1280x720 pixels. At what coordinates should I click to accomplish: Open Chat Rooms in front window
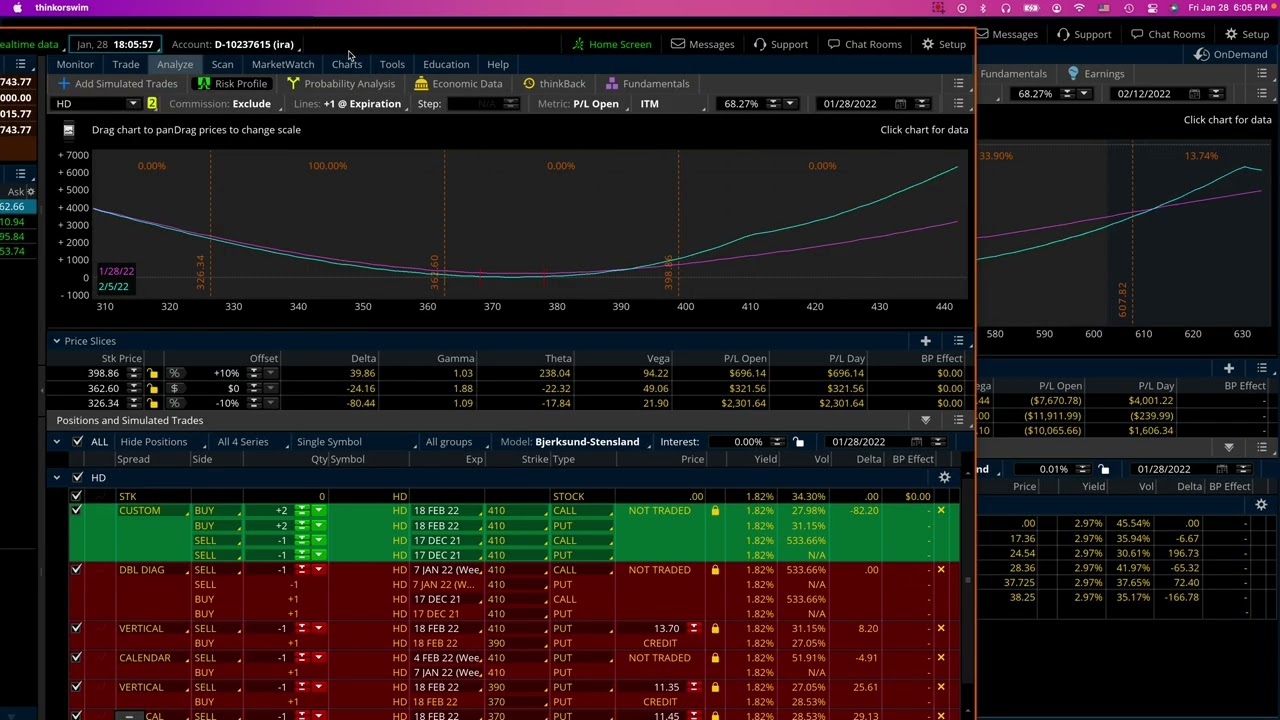click(865, 44)
